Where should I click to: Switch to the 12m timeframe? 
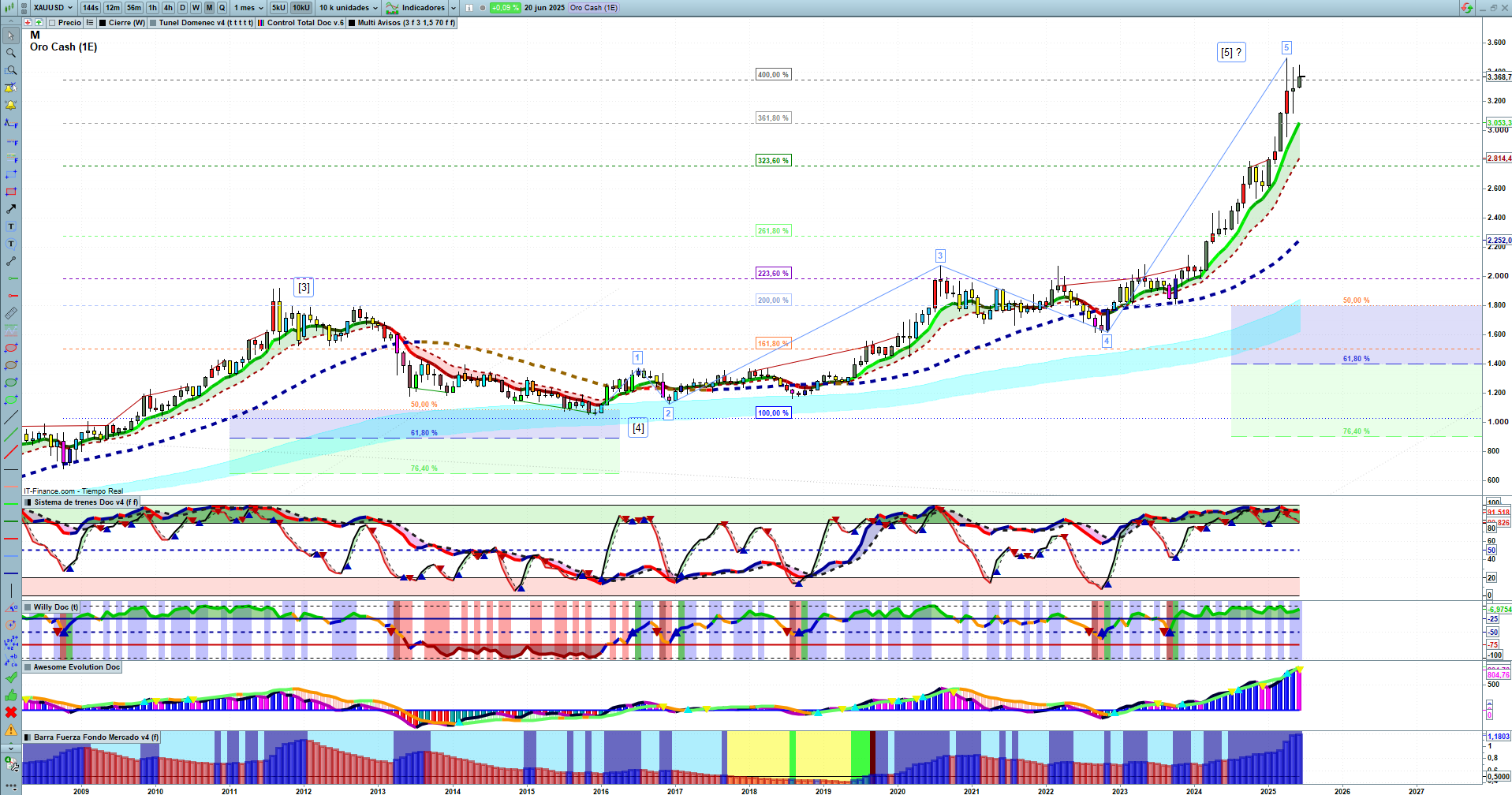pyautogui.click(x=113, y=8)
